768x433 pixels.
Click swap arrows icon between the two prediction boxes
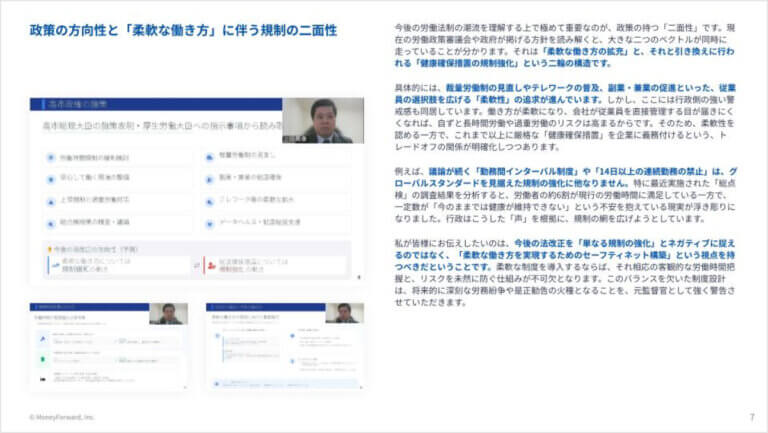tap(196, 265)
